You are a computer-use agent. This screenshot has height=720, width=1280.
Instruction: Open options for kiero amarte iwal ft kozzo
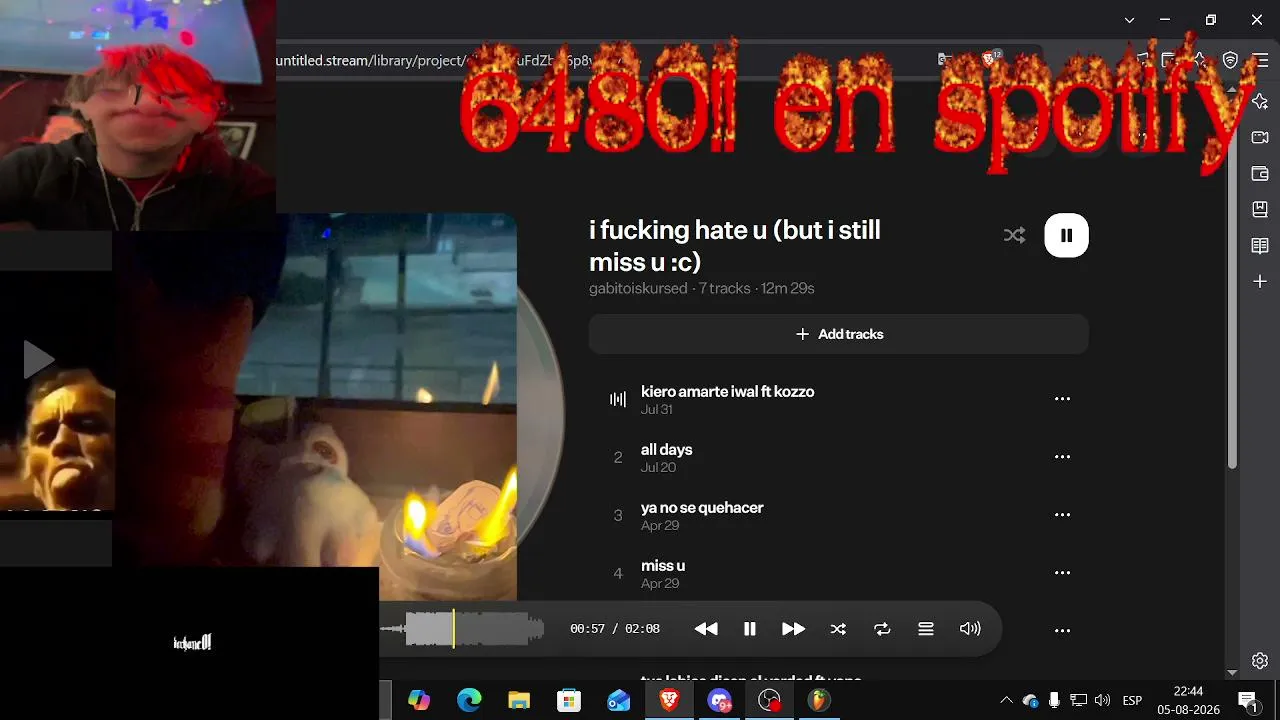tap(1062, 399)
